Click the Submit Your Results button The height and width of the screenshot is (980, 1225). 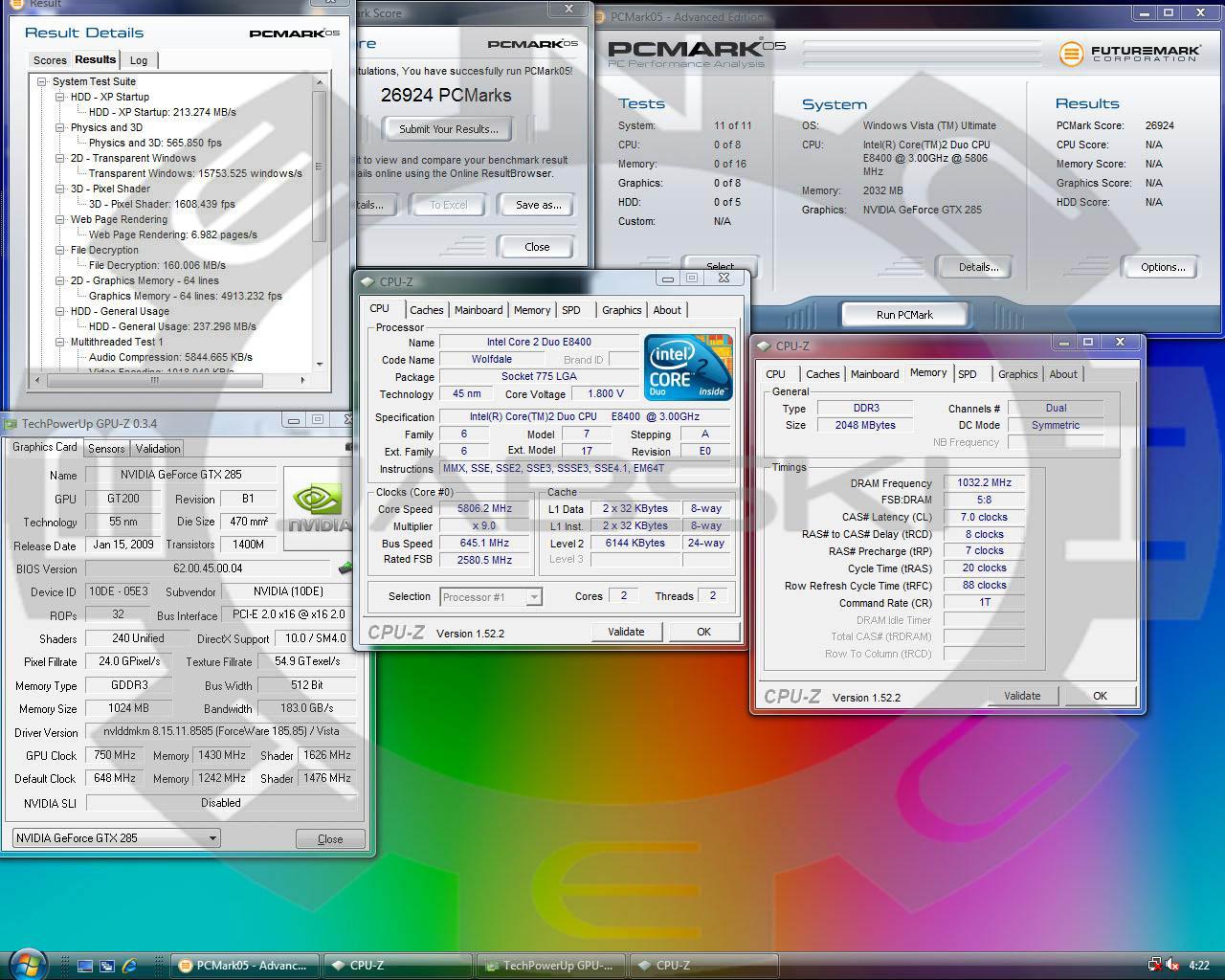tap(448, 129)
